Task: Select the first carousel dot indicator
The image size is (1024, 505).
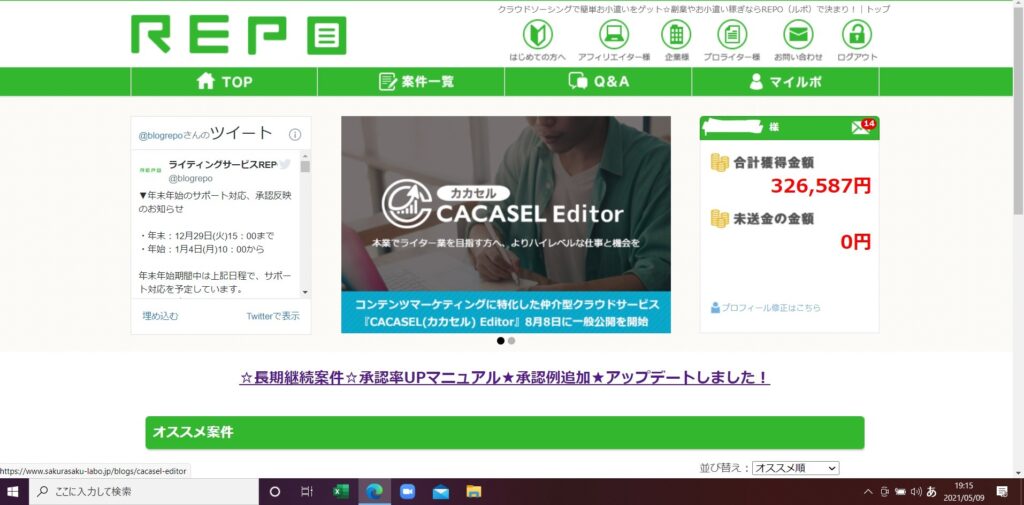Action: click(x=500, y=341)
